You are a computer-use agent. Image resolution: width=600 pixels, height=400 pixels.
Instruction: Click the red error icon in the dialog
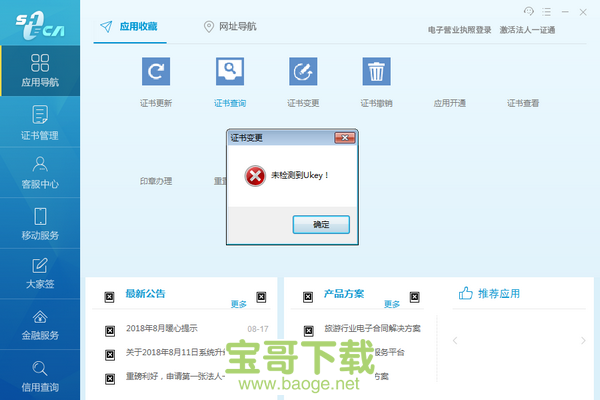255,176
